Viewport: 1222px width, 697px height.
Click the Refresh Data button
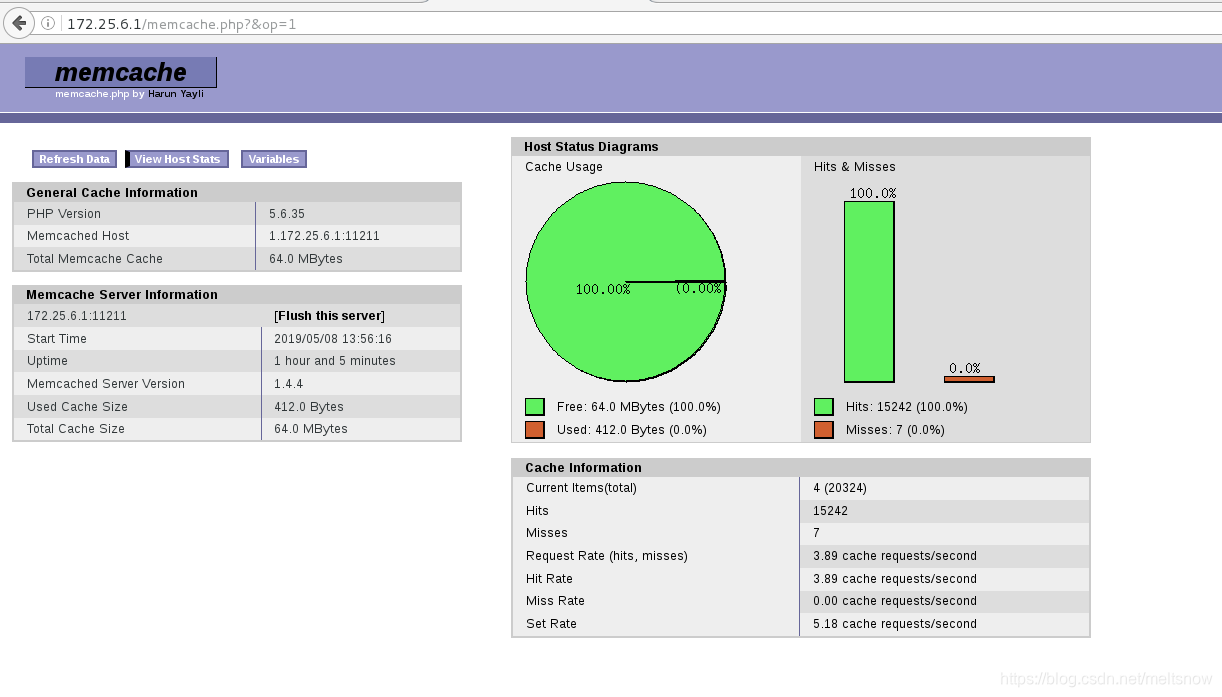click(74, 159)
